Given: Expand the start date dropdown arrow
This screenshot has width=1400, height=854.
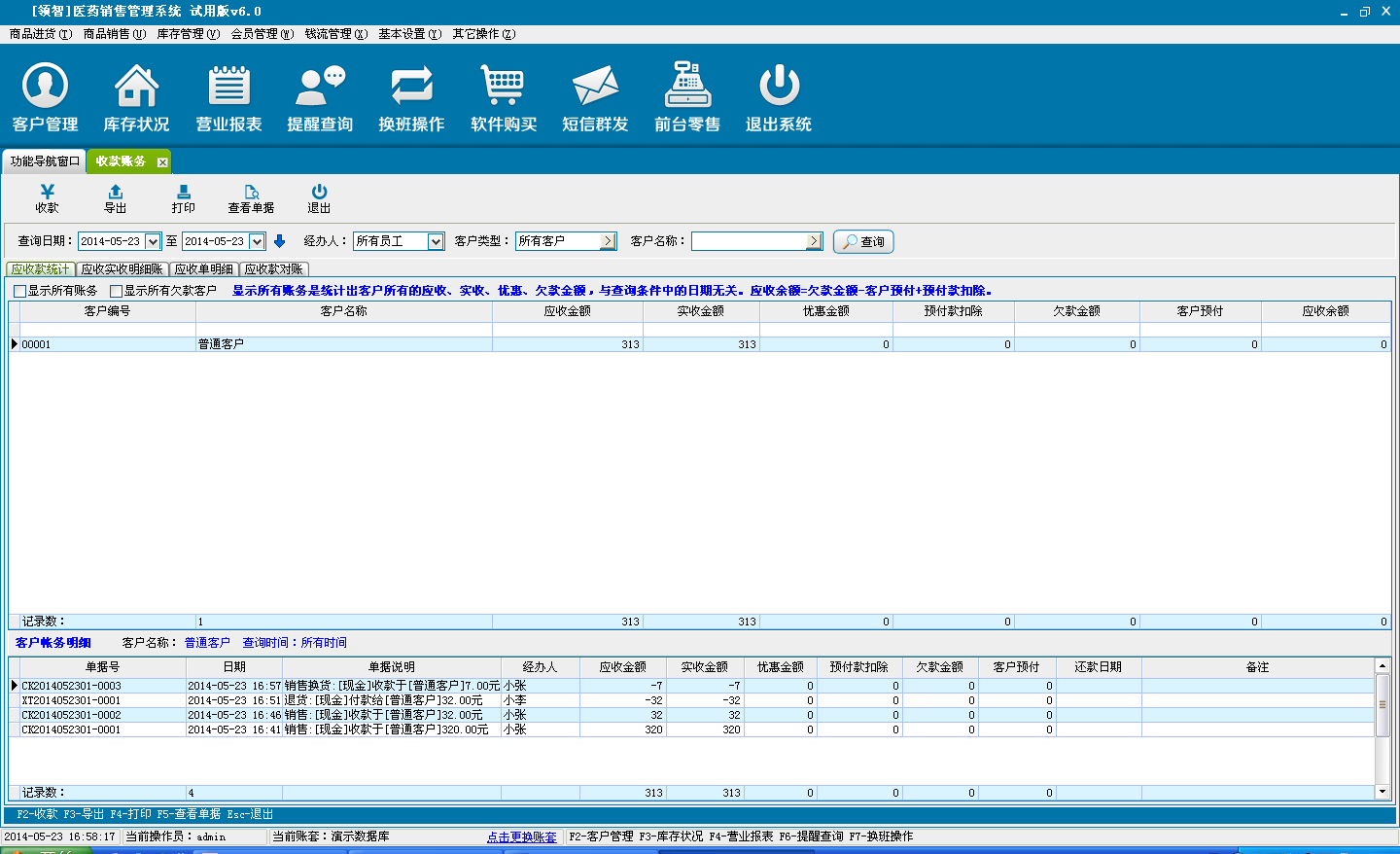Looking at the screenshot, I should coord(153,241).
